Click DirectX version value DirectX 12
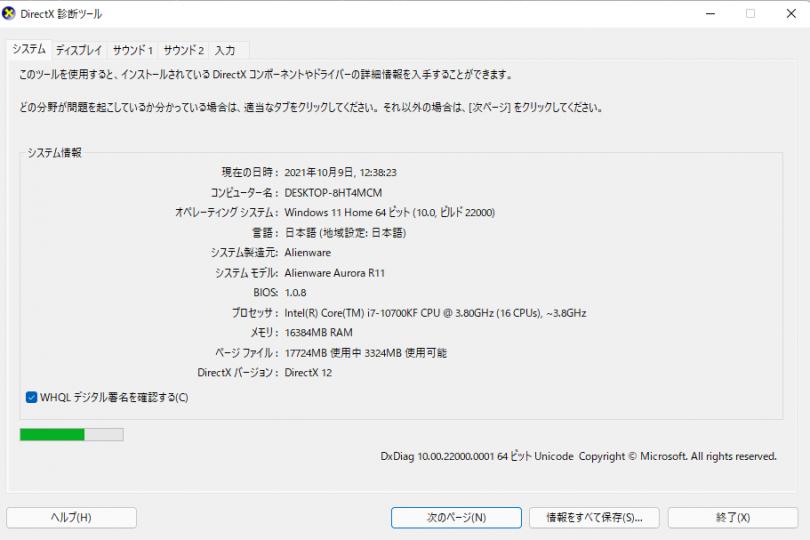The image size is (810, 540). (308, 373)
